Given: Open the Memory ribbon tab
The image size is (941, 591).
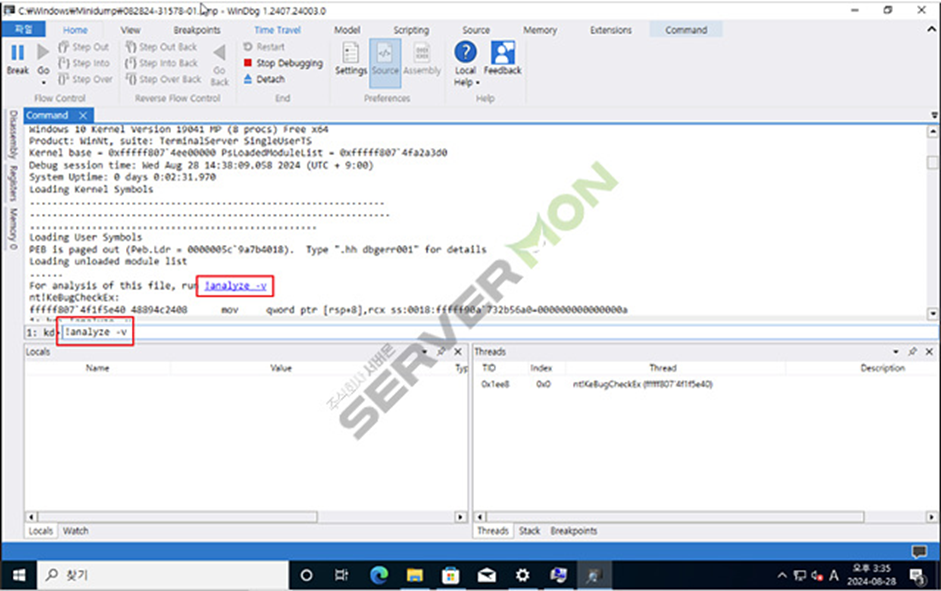Looking at the screenshot, I should 540,30.
